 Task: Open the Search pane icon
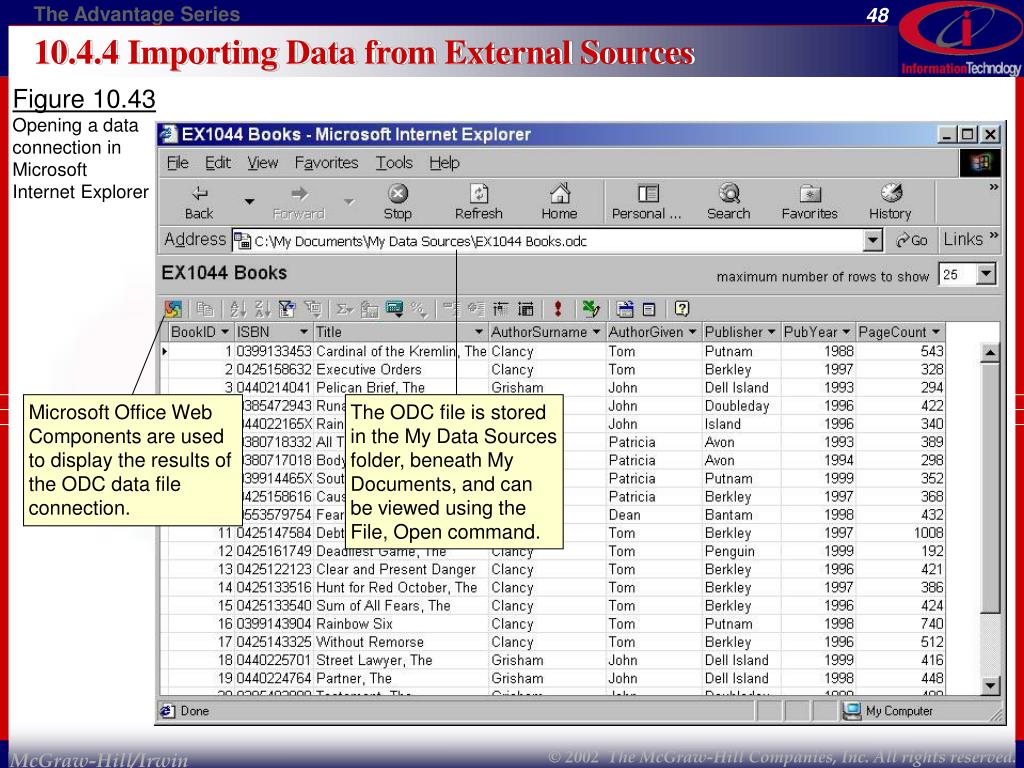point(729,194)
